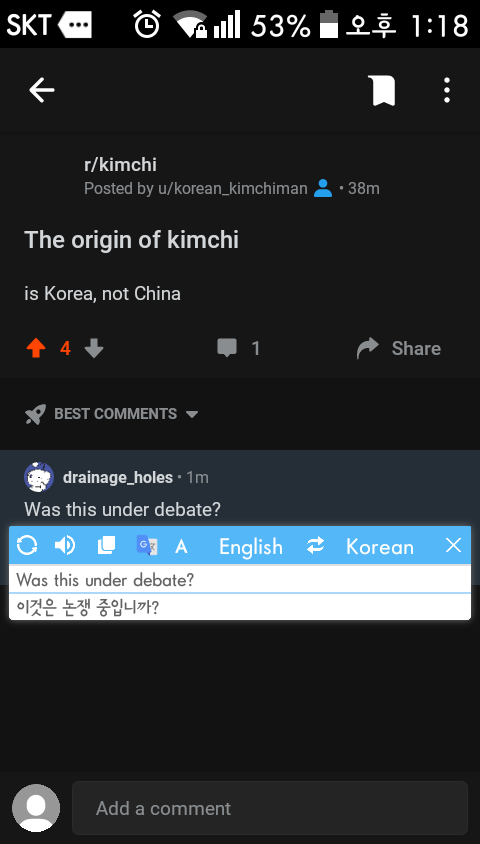The image size is (480, 844).
Task: Play translation audio with the speaker icon
Action: point(65,546)
